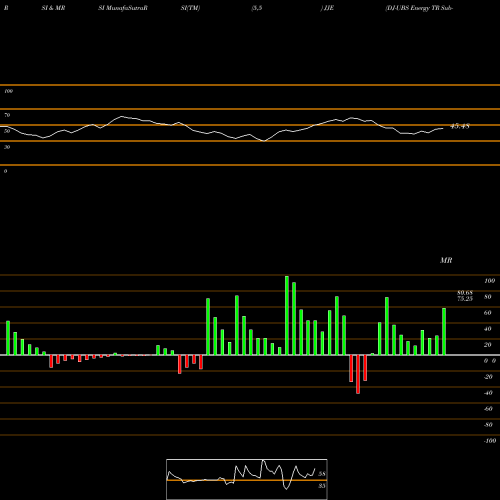The width and height of the screenshot is (500, 500).
Task: Click the MR value 75.25
Action: pos(465,299)
